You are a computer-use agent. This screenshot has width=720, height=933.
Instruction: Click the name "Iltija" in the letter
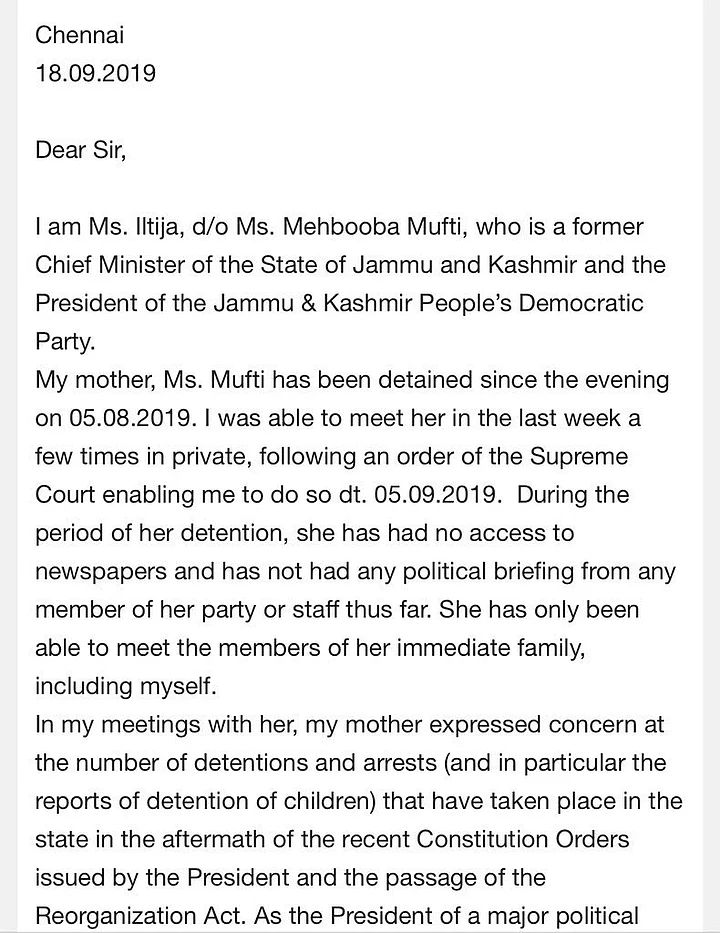click(x=130, y=227)
